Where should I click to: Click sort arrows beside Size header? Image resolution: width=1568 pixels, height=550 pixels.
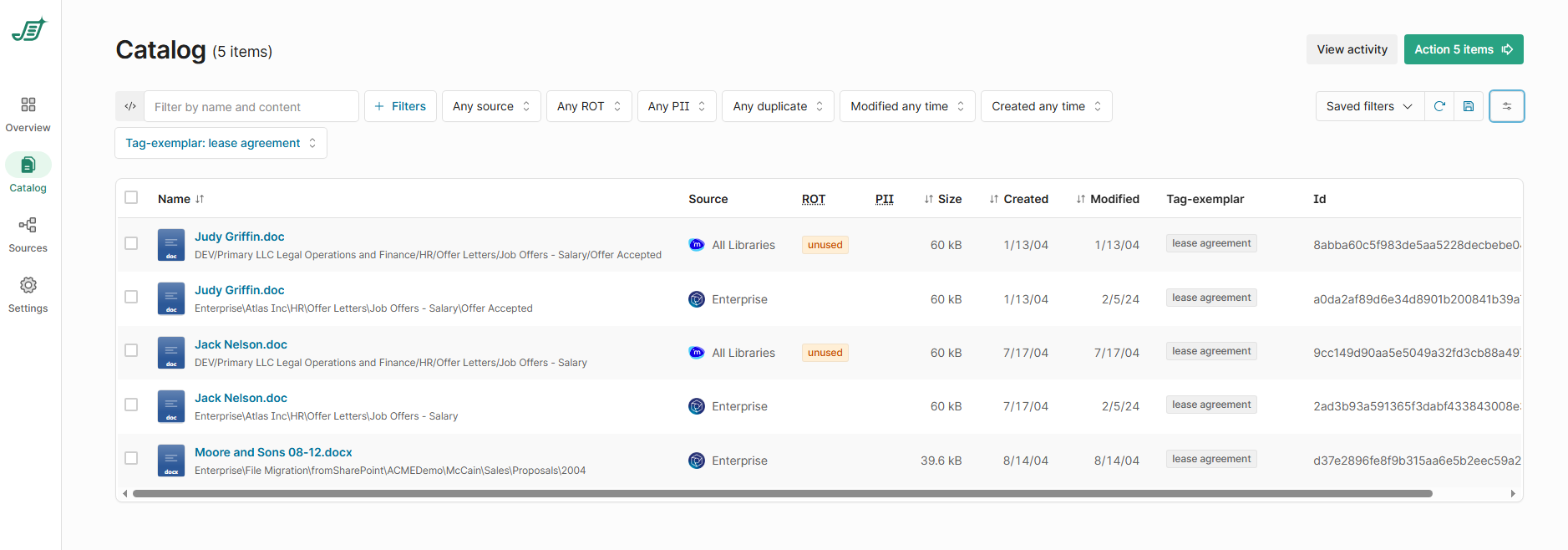[929, 199]
